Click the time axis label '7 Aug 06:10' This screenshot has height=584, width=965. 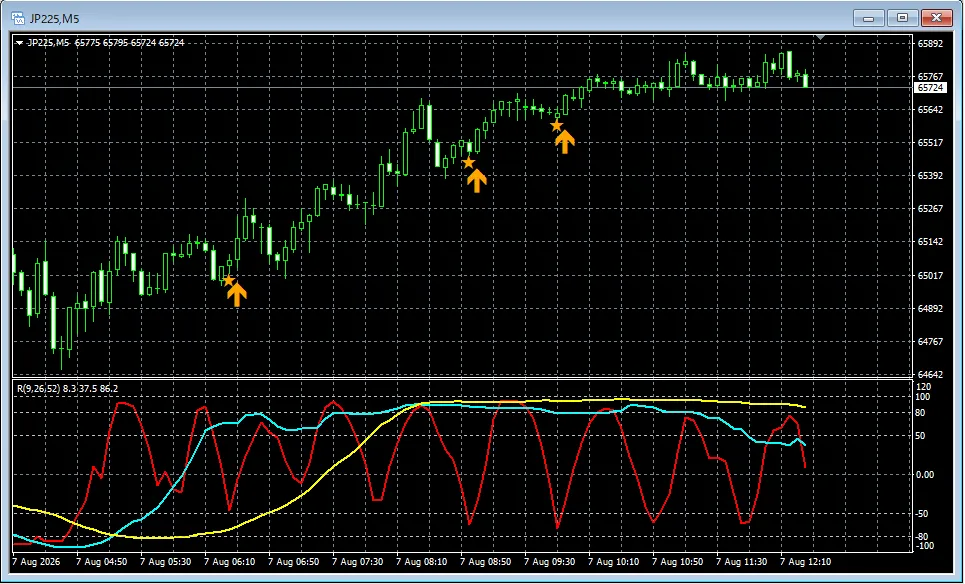230,562
